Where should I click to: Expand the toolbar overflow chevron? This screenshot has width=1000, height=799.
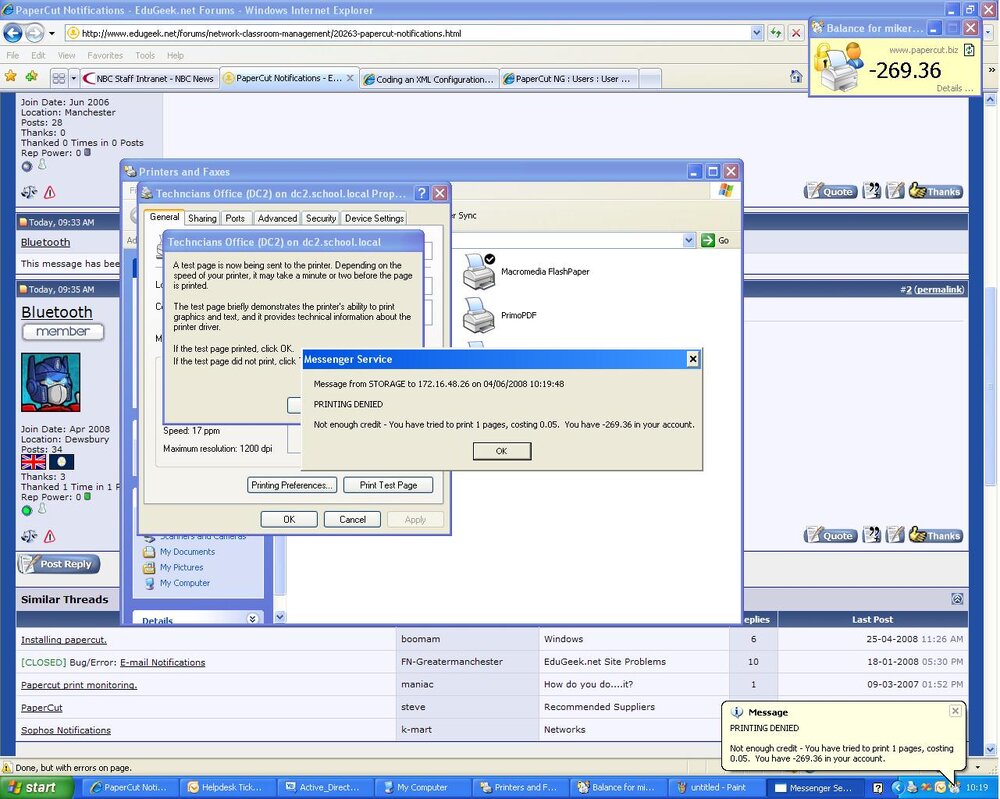click(992, 70)
